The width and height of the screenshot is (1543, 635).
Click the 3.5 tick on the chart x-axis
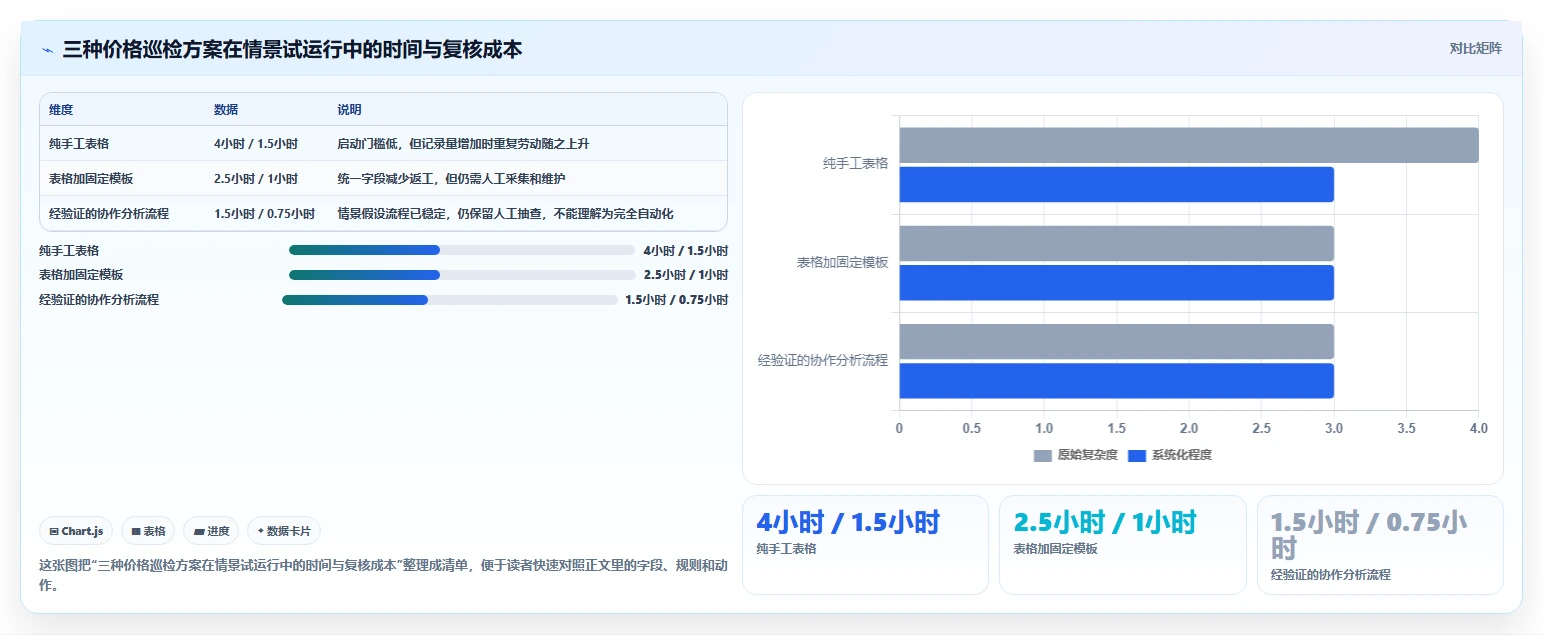[1406, 429]
